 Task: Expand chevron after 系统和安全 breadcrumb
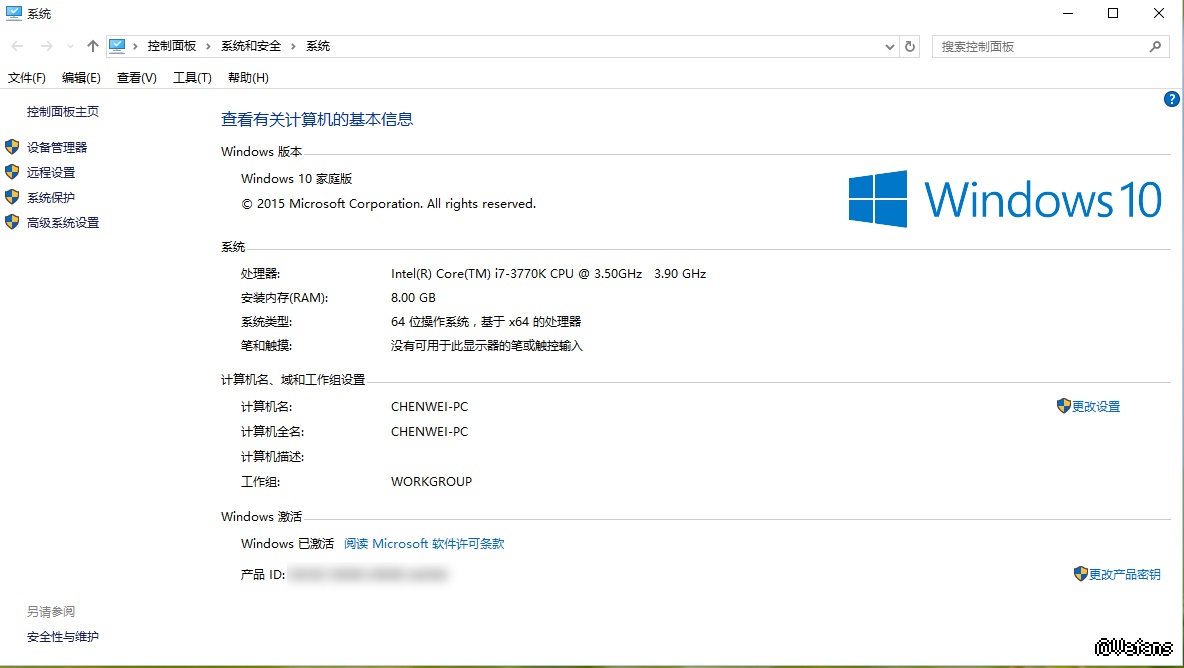point(294,46)
